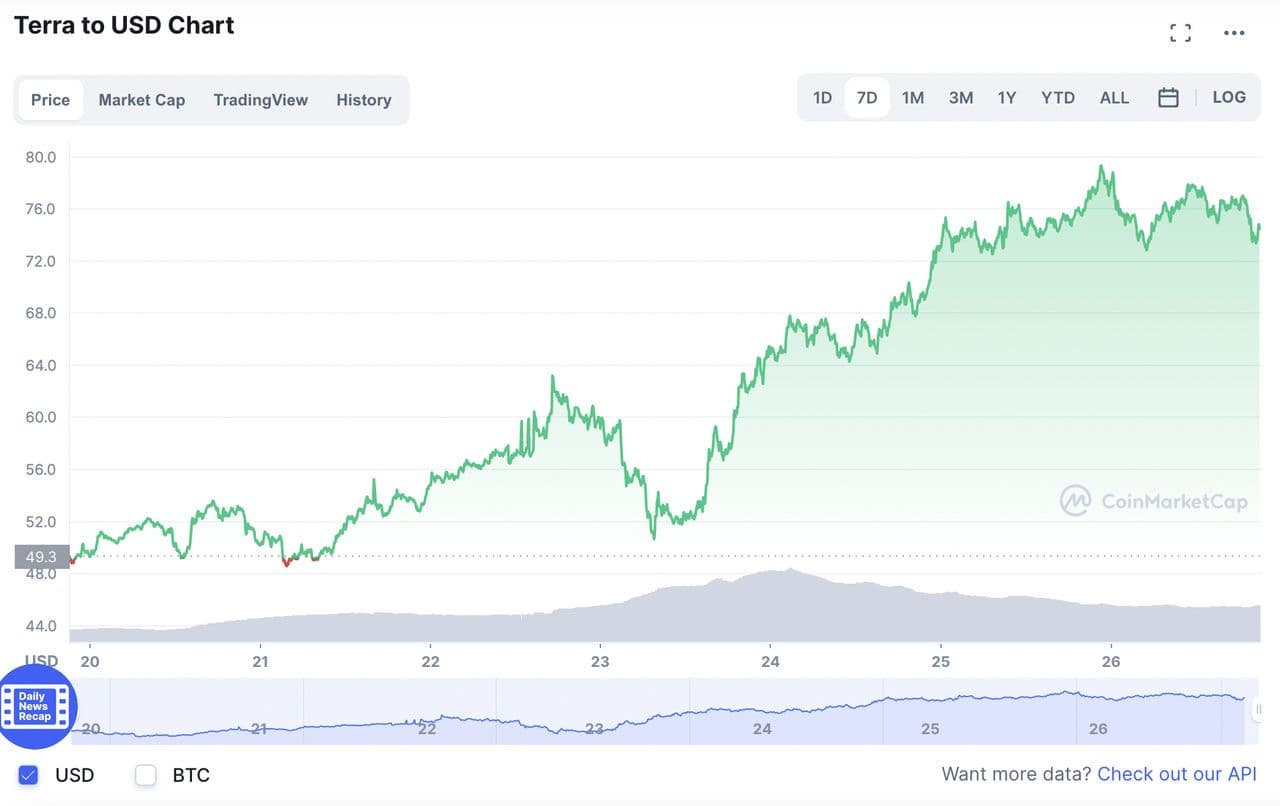Viewport: 1280px width, 806px height.
Task: Toggle LOG scale on the chart
Action: tap(1229, 98)
